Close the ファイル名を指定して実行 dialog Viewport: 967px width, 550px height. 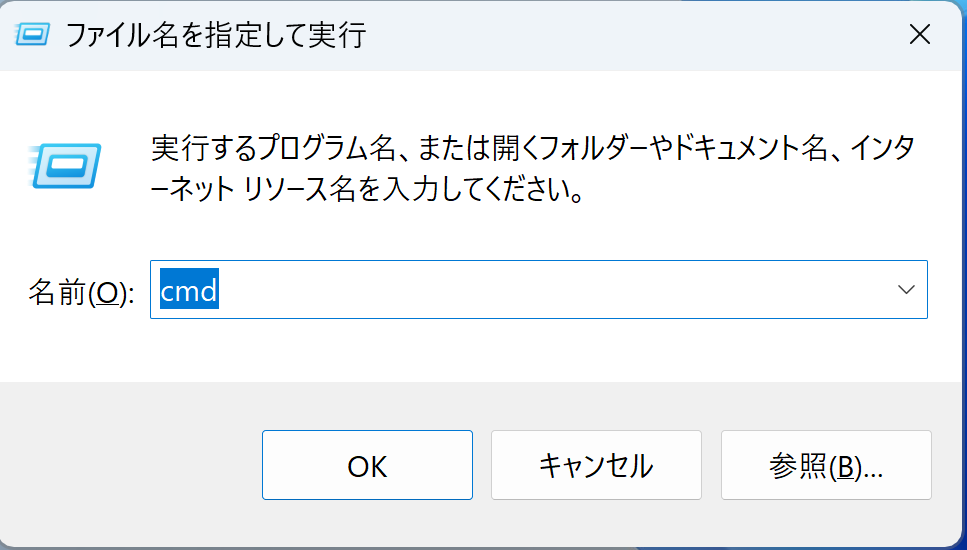pyautogui.click(x=920, y=35)
